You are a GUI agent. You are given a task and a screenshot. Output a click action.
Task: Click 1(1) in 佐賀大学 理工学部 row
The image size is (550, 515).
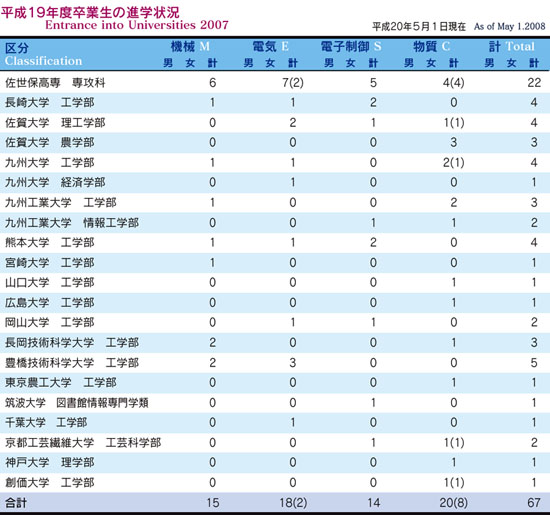pyautogui.click(x=454, y=123)
